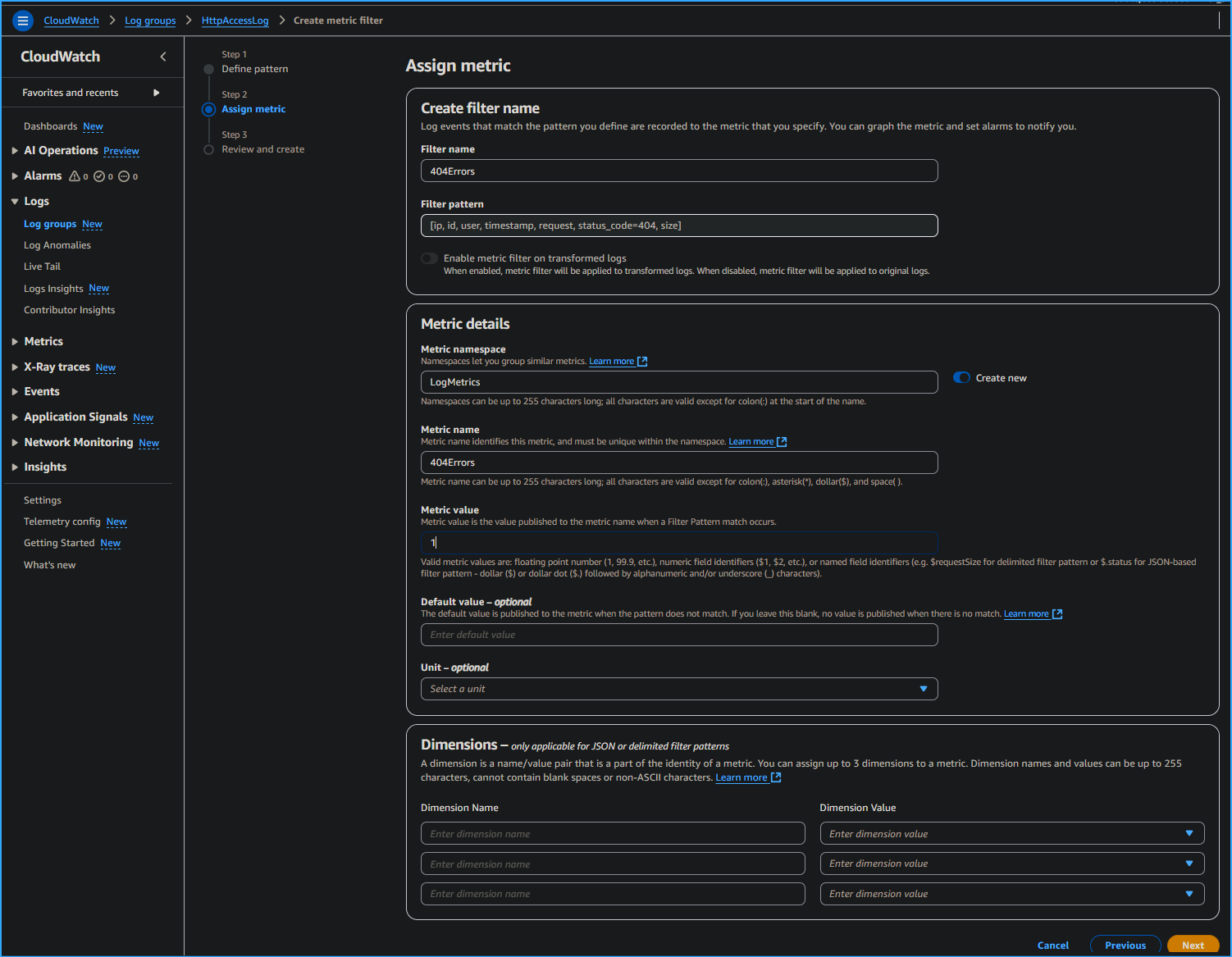Viewport: 1232px width, 957px height.
Task: Click the OK checkmark alarm status icon
Action: click(99, 176)
